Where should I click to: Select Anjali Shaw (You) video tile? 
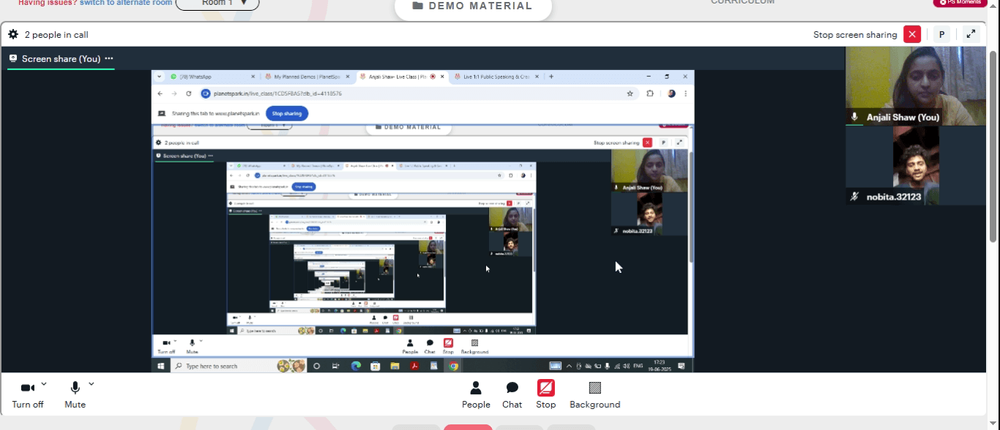(915, 86)
